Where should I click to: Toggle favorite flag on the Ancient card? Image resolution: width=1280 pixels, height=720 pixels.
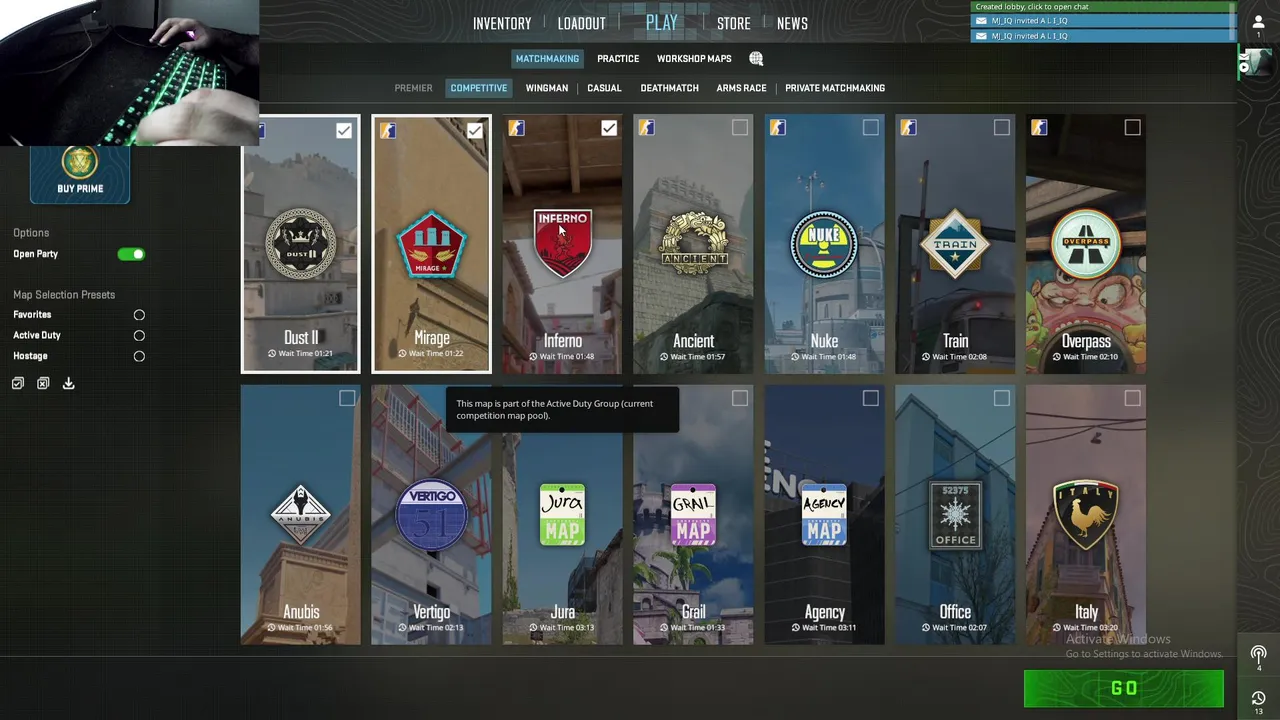[x=647, y=128]
